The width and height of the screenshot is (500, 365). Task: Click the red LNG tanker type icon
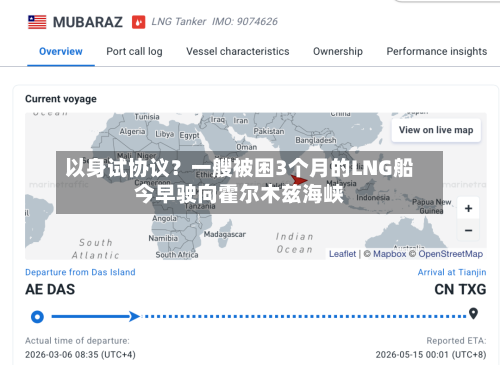pos(138,22)
